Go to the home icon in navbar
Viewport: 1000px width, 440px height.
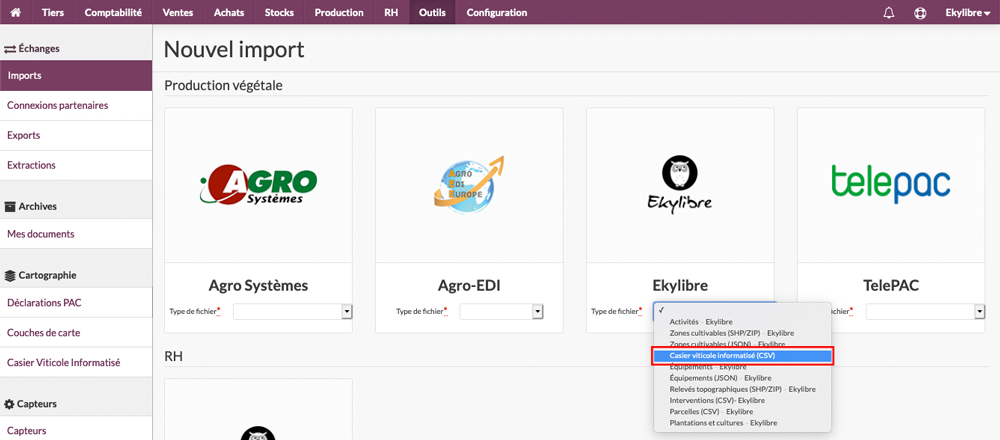[16, 12]
